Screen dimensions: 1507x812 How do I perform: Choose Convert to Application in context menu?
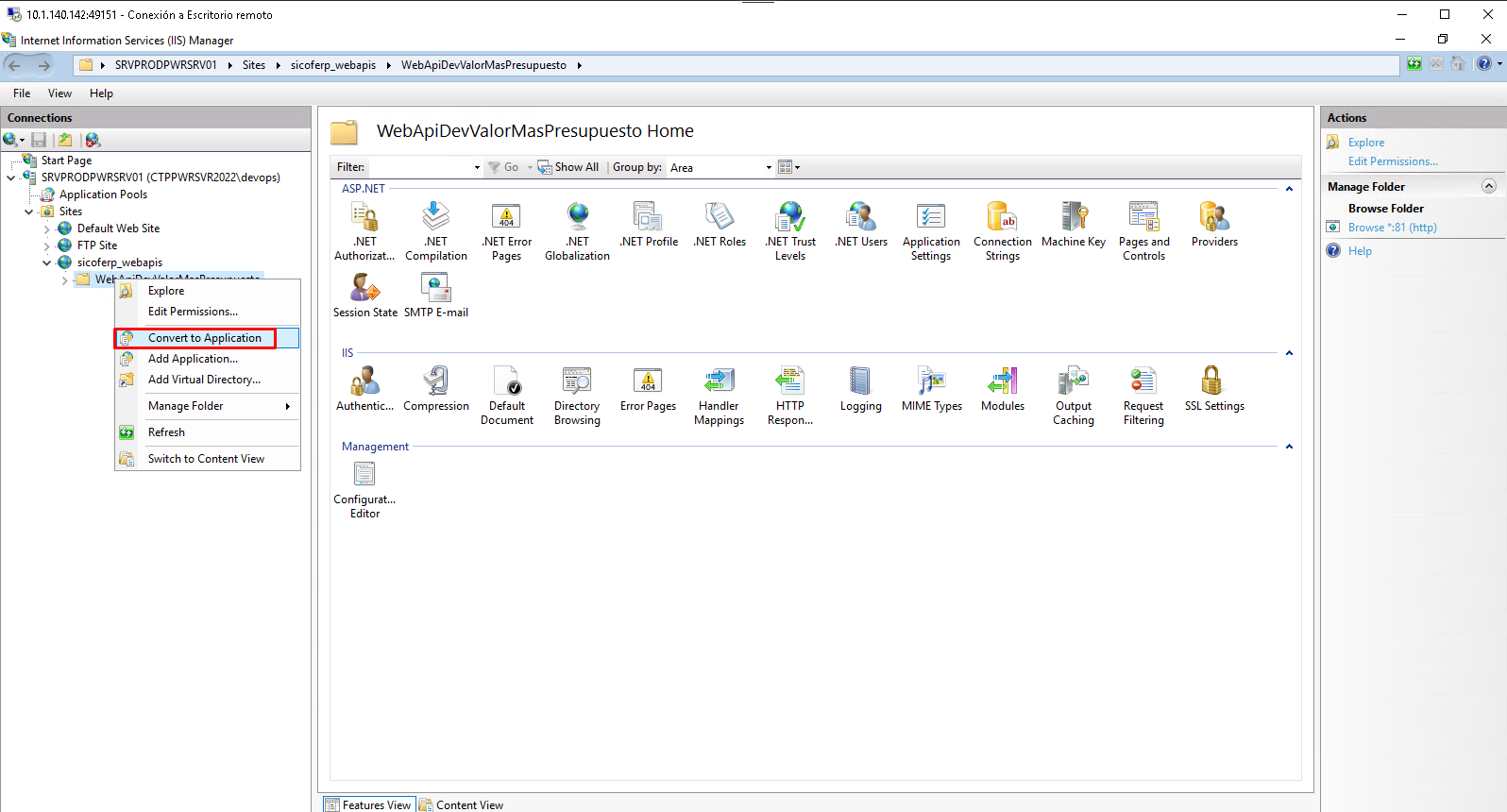(x=205, y=338)
